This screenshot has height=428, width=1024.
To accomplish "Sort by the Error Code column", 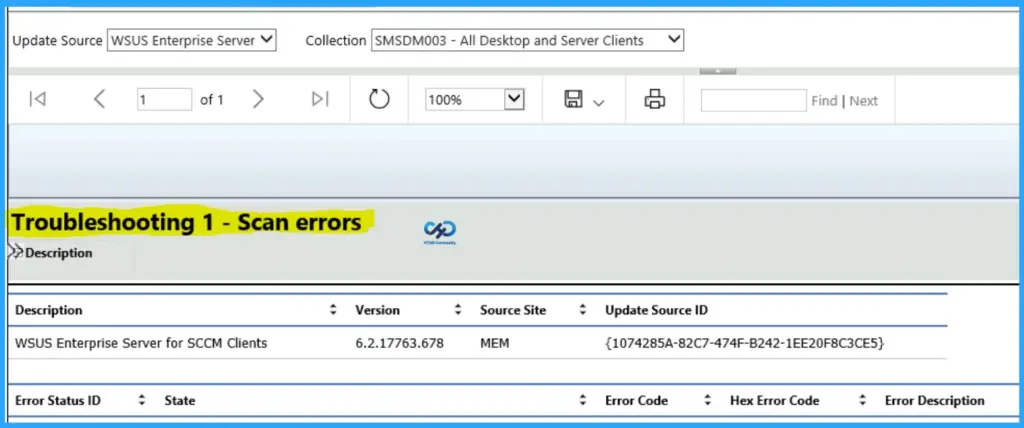I will pos(707,401).
